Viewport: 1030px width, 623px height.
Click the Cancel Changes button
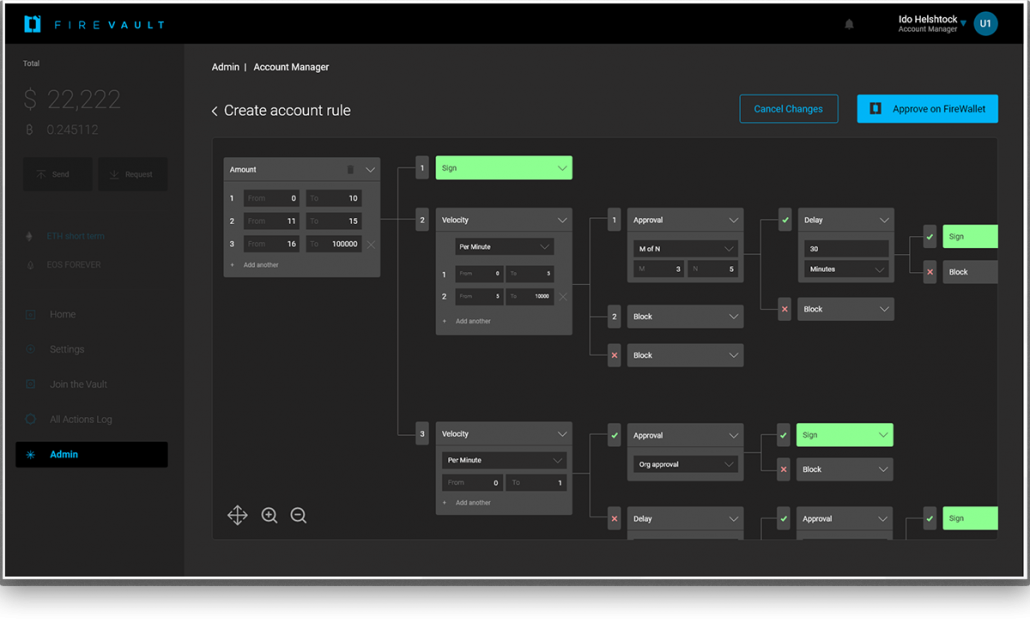tap(788, 109)
